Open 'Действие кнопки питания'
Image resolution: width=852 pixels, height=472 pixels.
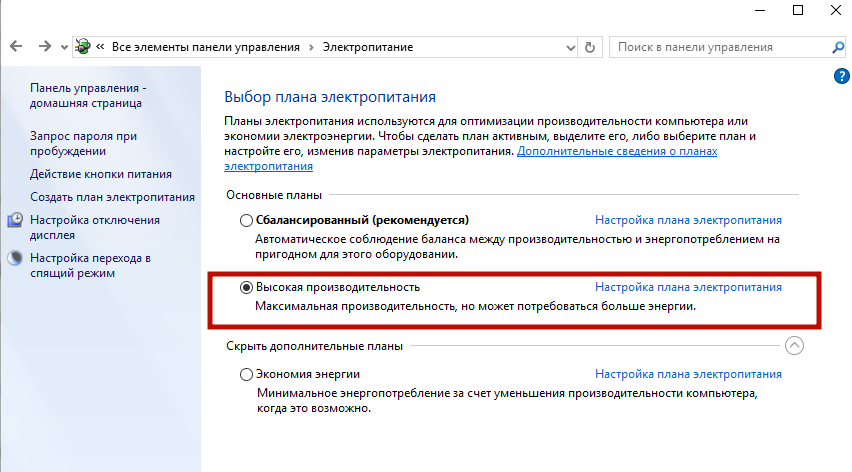click(x=101, y=174)
